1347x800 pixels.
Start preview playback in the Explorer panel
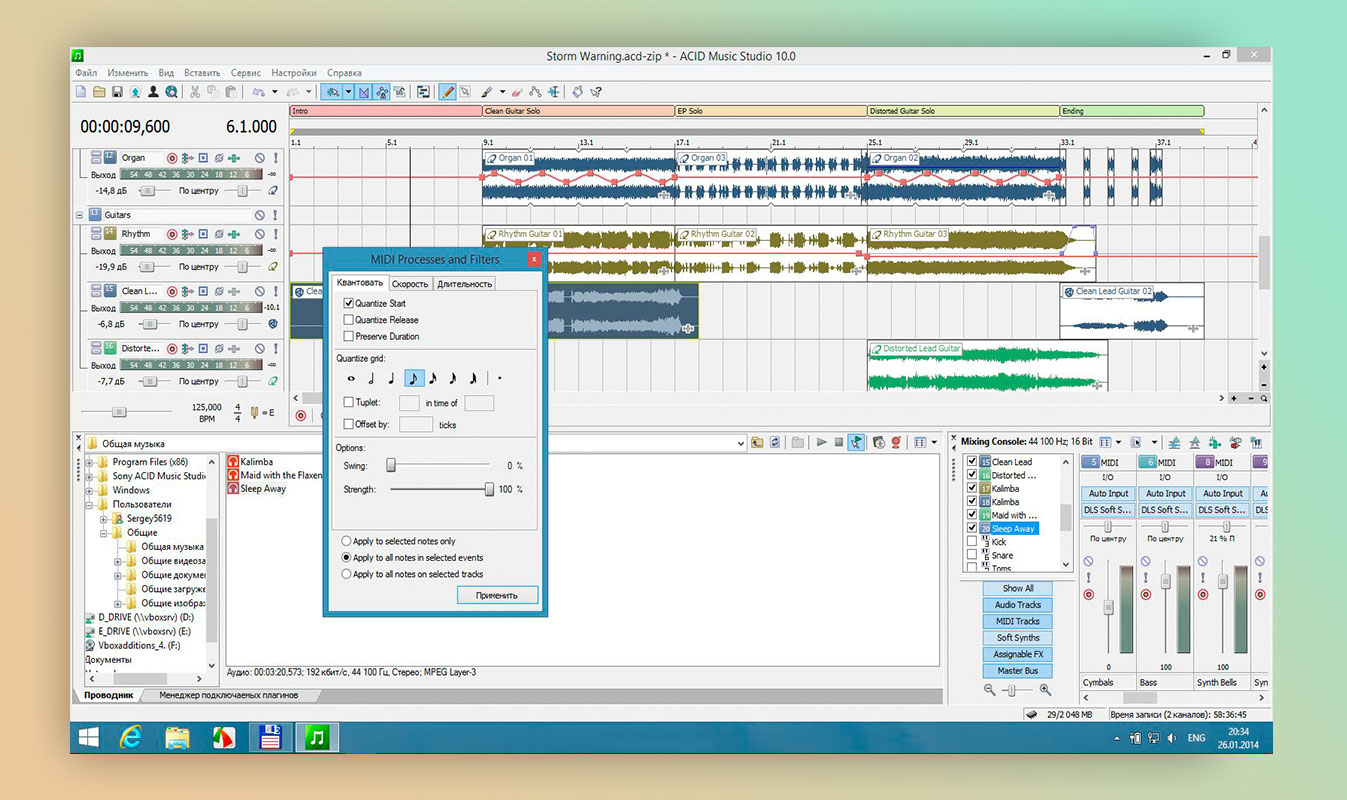821,442
